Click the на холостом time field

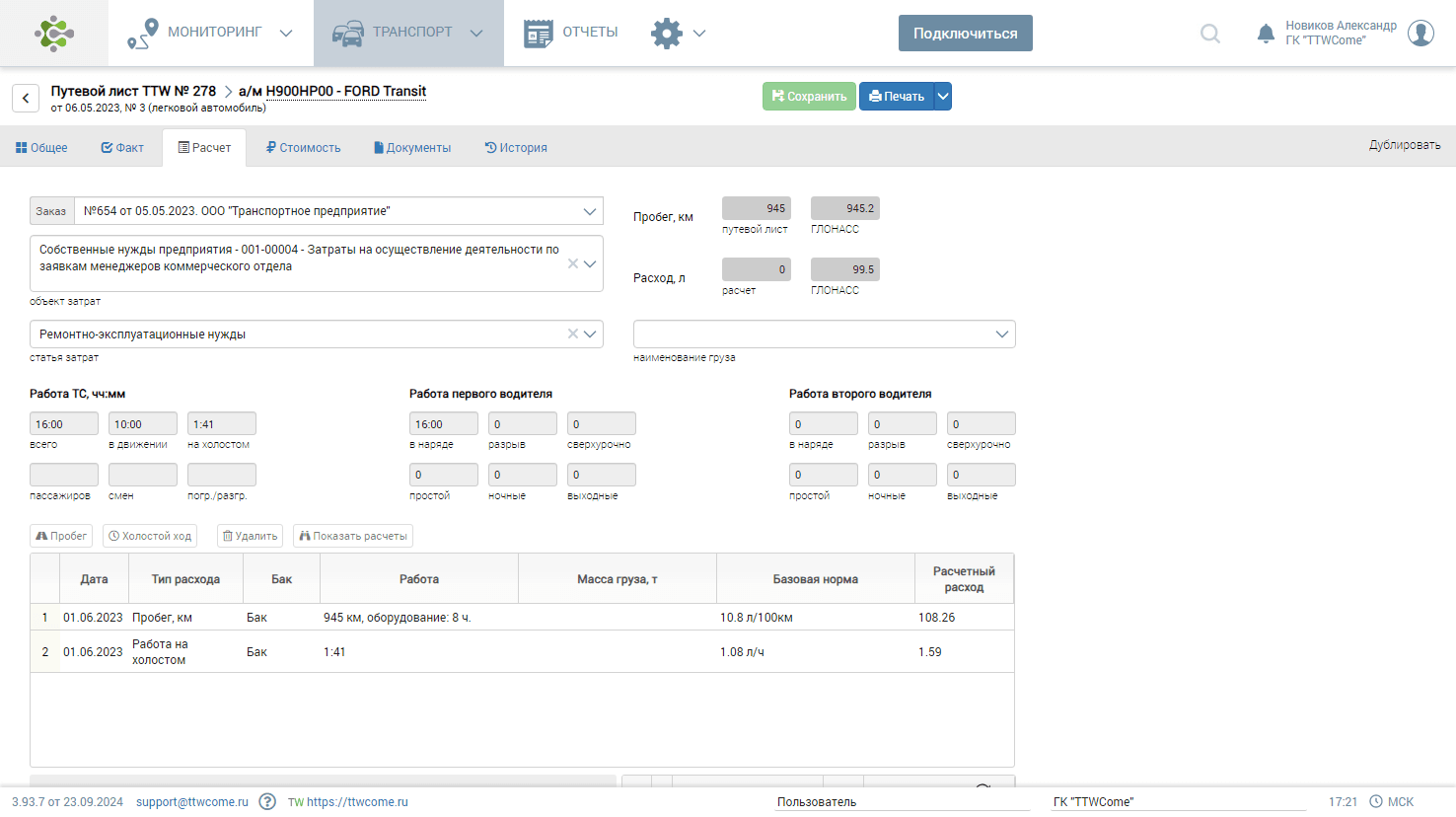(222, 423)
